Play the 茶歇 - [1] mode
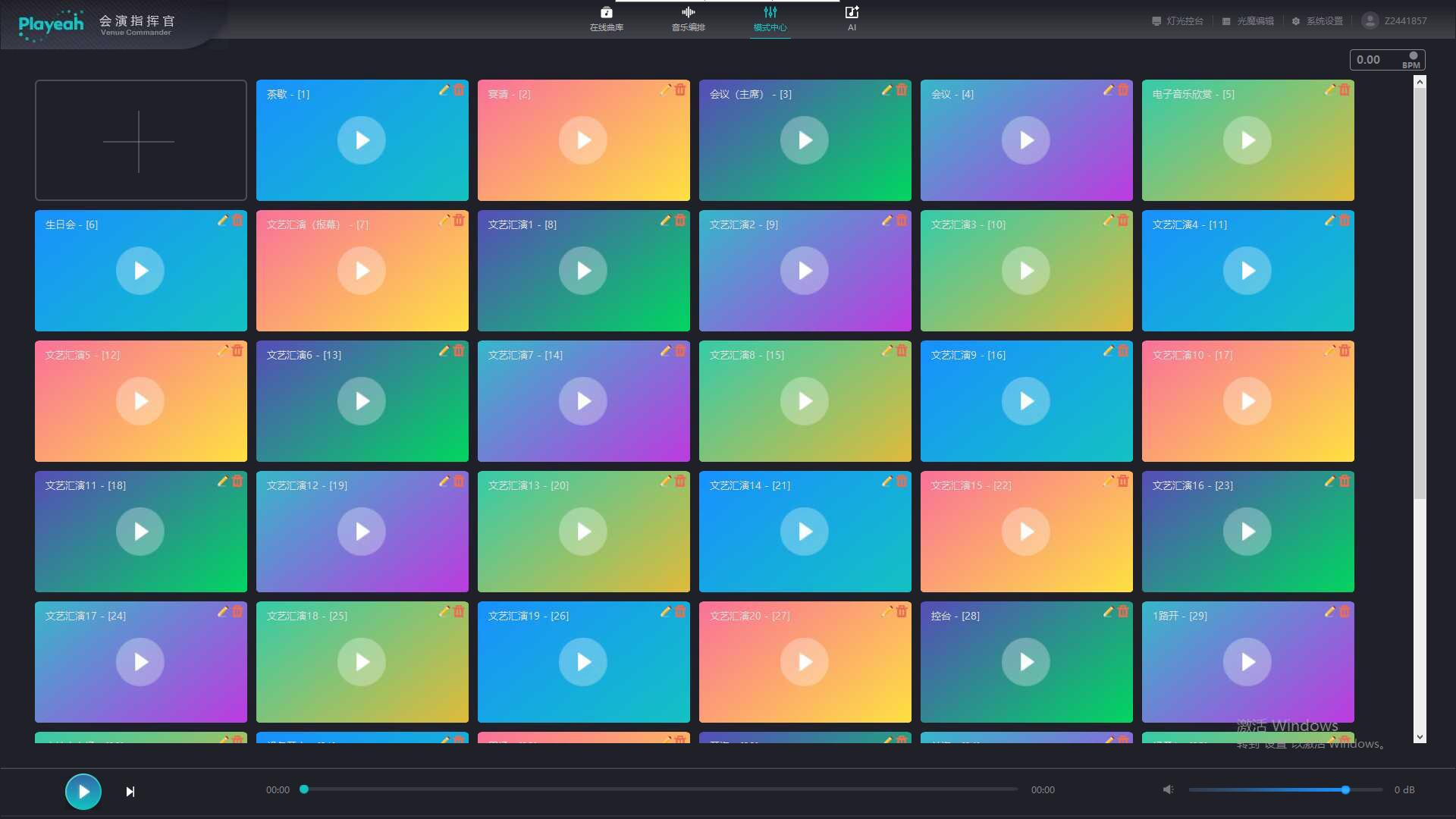This screenshot has height=819, width=1456. point(362,140)
